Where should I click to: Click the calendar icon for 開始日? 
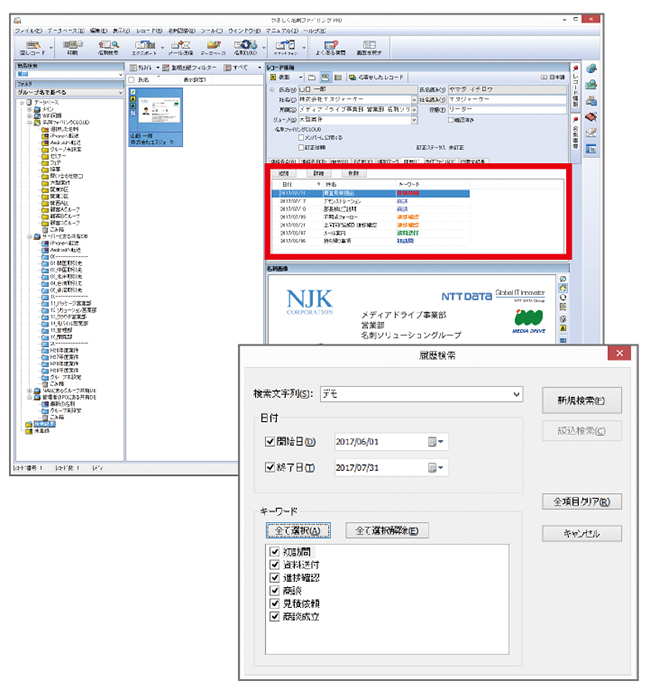(435, 441)
